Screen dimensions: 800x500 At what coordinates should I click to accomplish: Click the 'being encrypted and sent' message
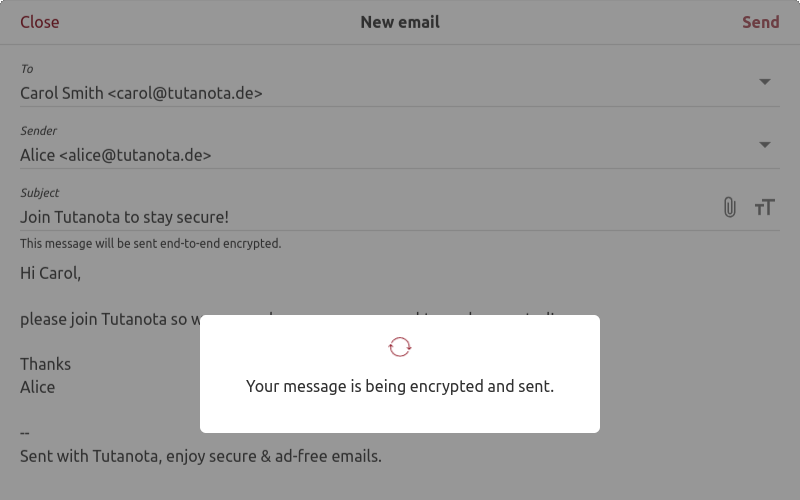(x=400, y=386)
